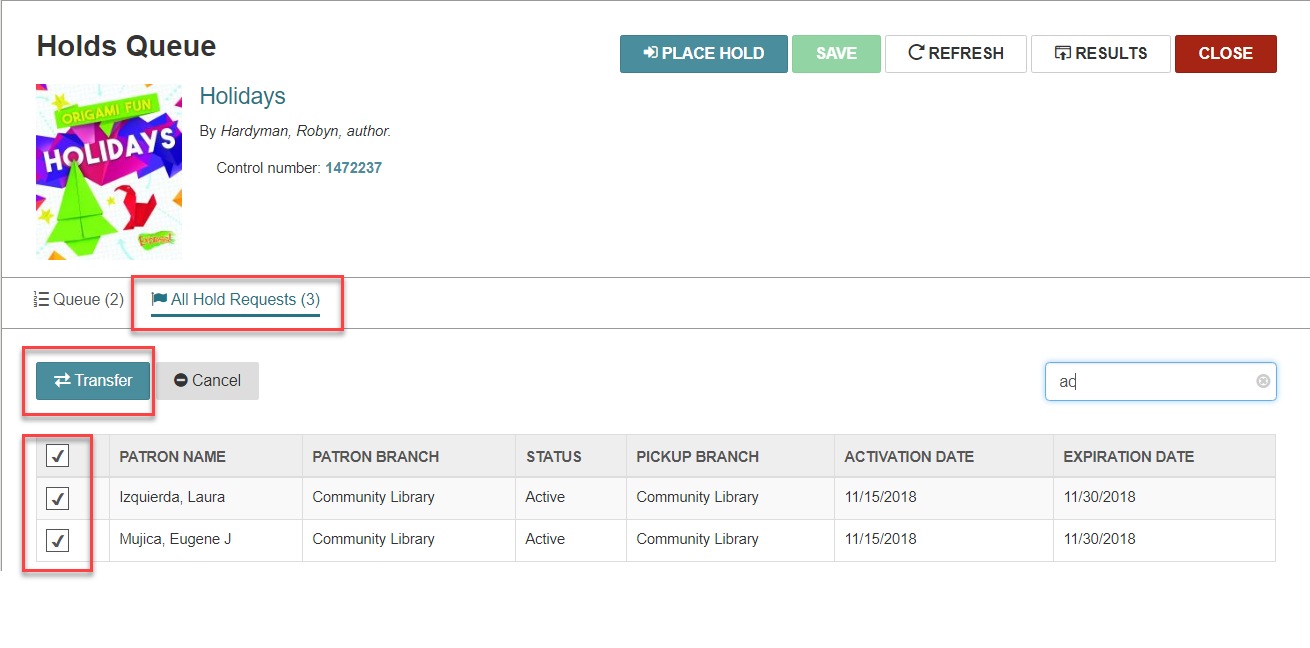Click the 11/15/2018 activation date for Mujica
The width and height of the screenshot is (1310, 648).
(880, 539)
